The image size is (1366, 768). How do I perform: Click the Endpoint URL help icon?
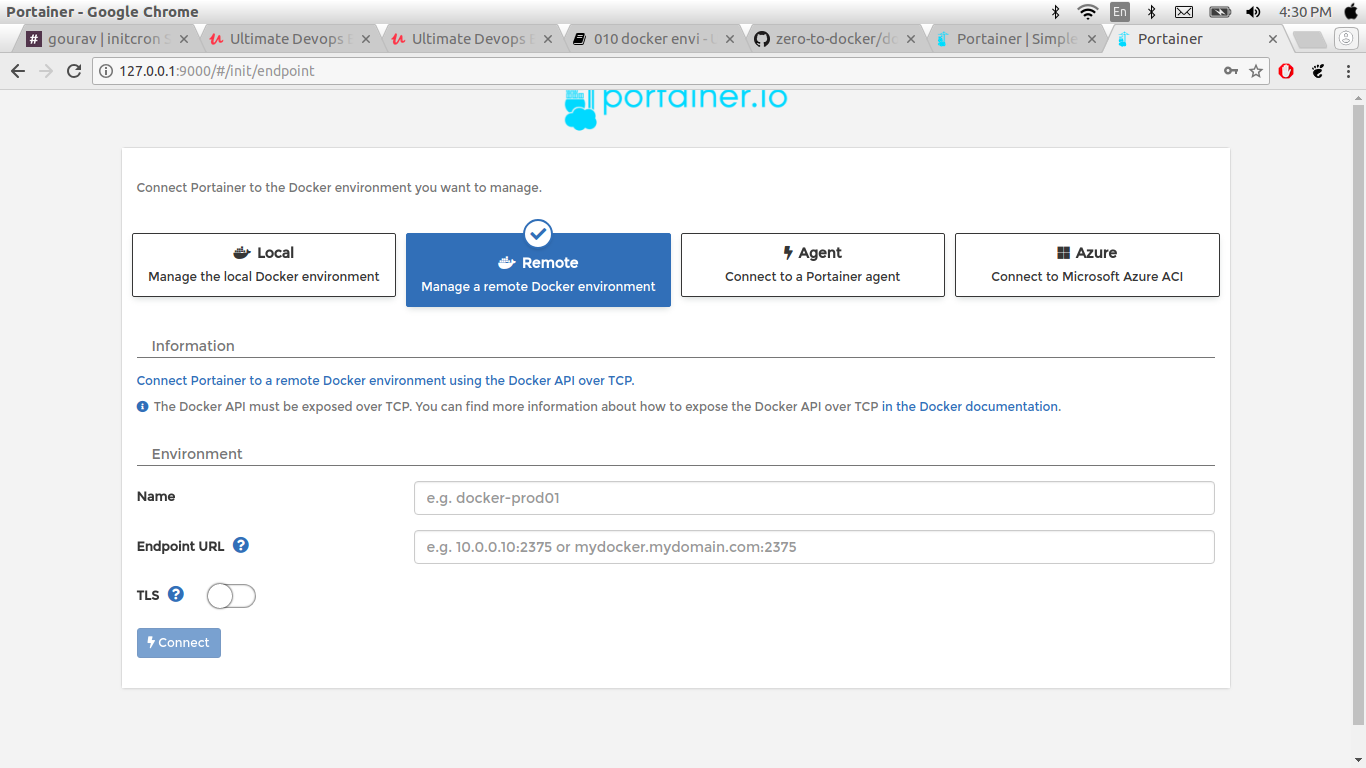pos(241,545)
